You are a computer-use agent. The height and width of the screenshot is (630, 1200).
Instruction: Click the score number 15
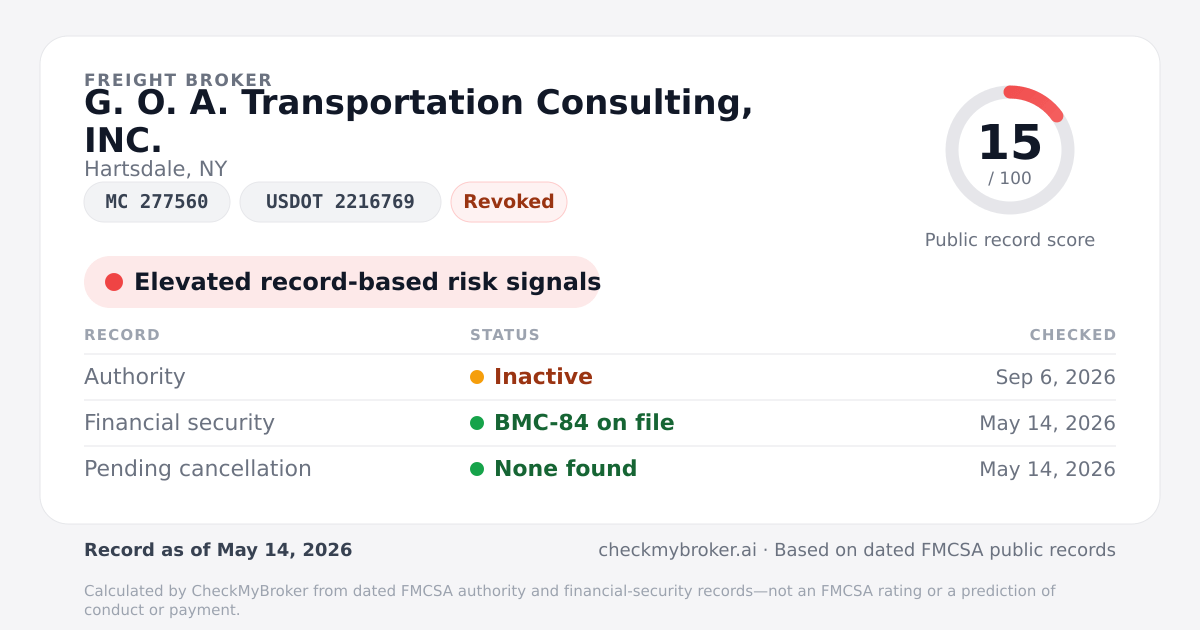pos(1010,143)
